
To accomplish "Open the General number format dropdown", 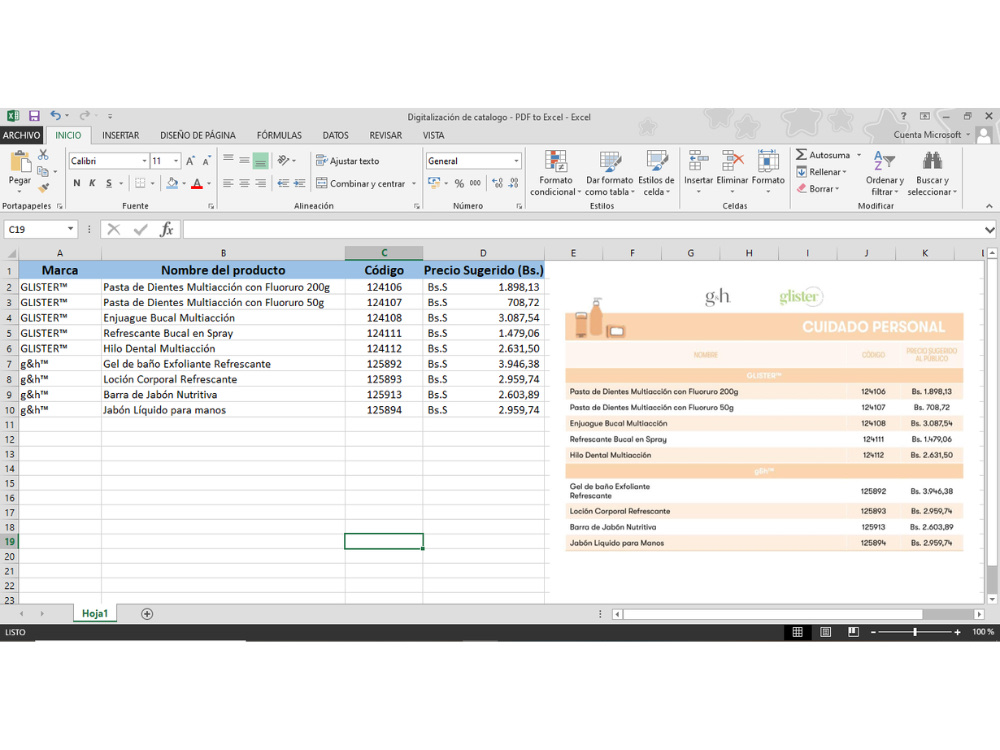I will point(516,161).
